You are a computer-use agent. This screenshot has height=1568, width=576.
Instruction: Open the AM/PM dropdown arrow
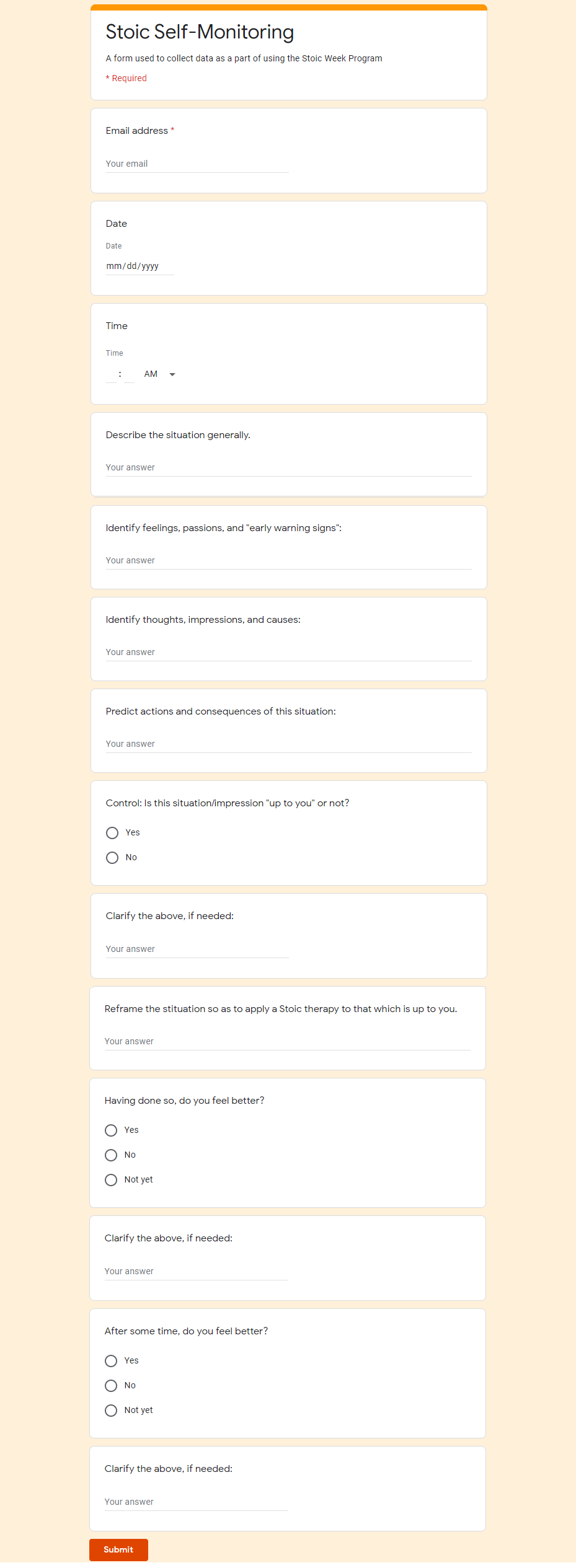[x=172, y=374]
